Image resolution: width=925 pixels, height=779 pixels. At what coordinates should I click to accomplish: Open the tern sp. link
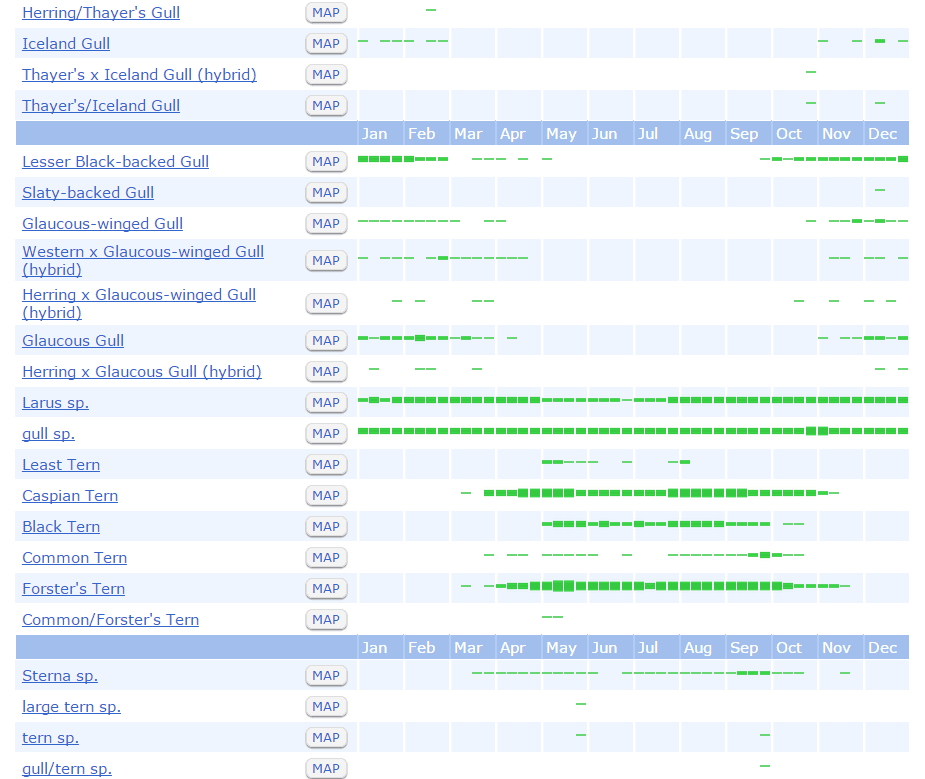(51, 738)
